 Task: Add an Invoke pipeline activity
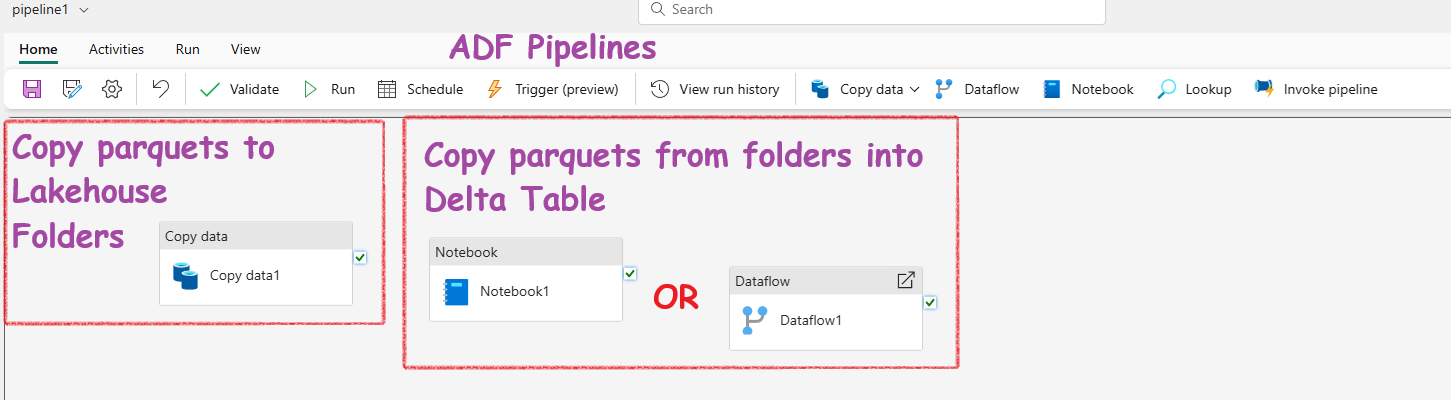[1316, 89]
